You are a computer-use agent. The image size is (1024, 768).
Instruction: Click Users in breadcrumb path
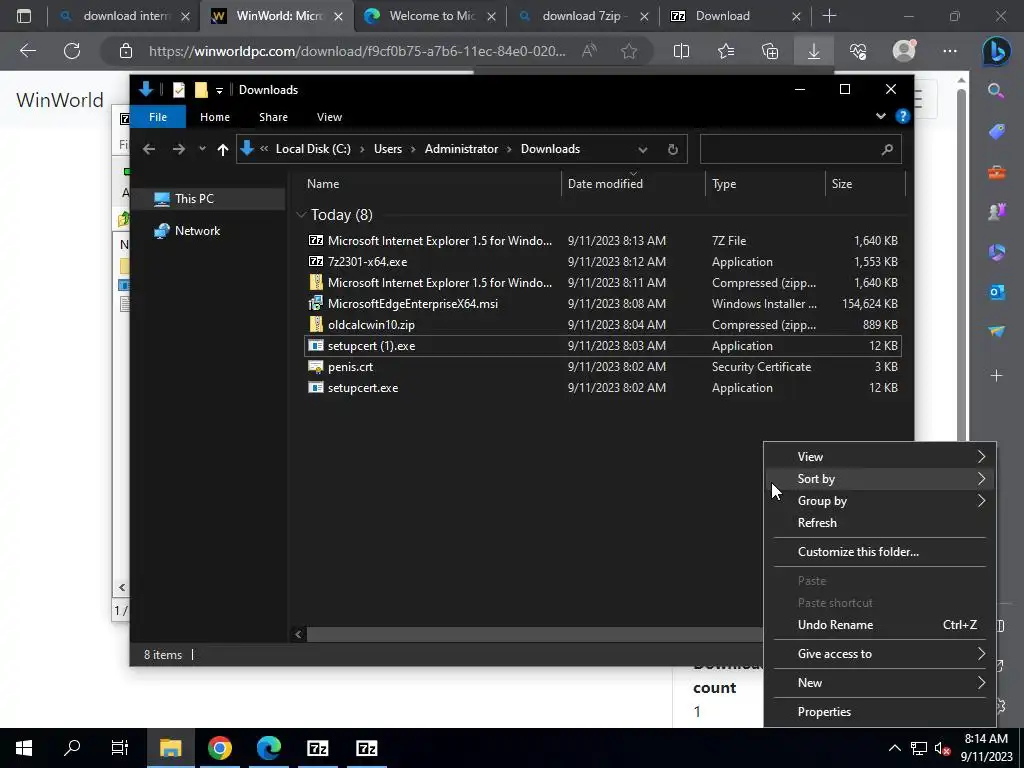point(388,149)
